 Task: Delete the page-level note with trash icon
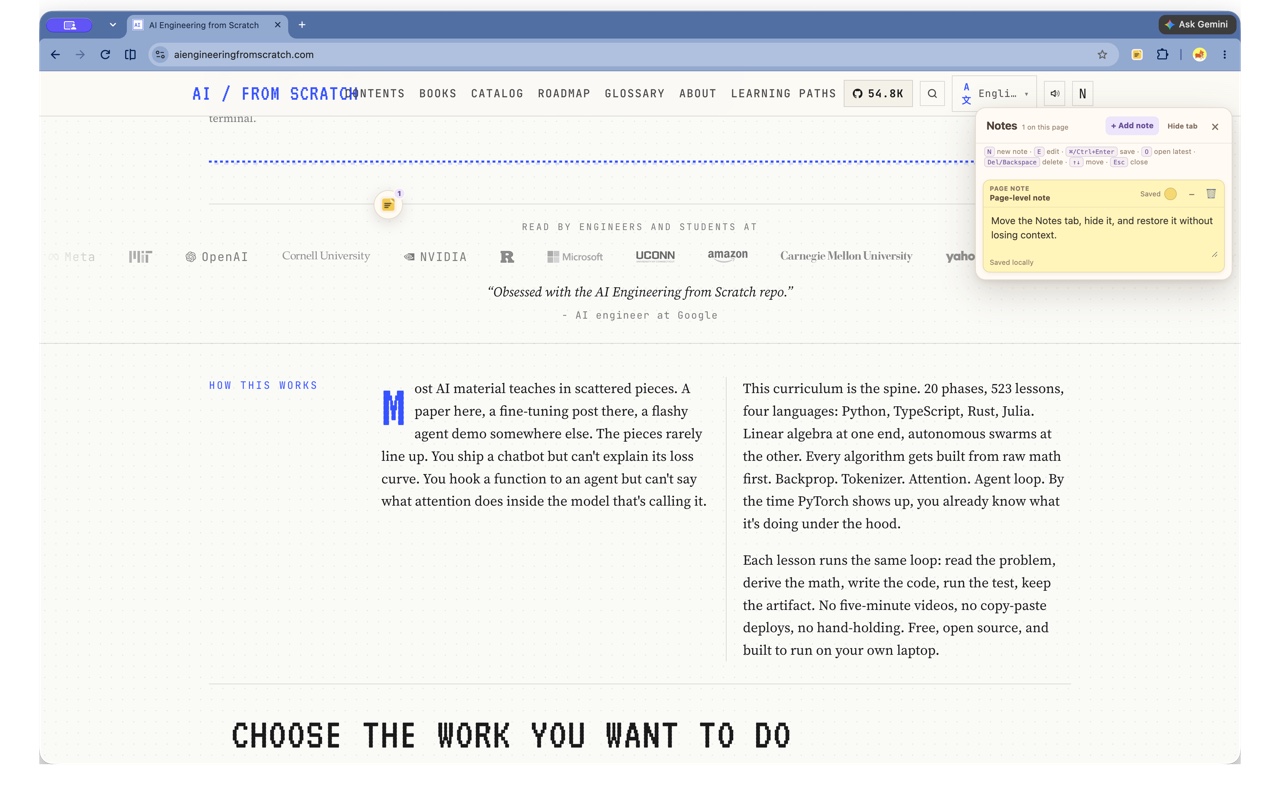[x=1211, y=194]
